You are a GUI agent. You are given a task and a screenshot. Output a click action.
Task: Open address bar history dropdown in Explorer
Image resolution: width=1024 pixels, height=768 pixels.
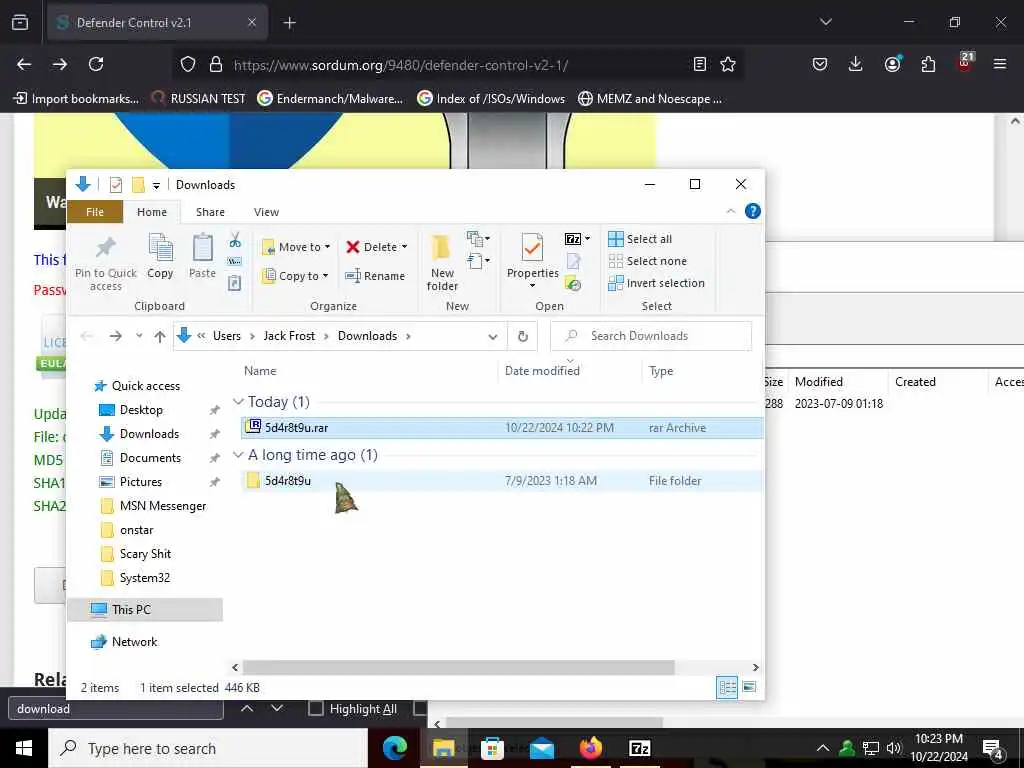click(492, 336)
